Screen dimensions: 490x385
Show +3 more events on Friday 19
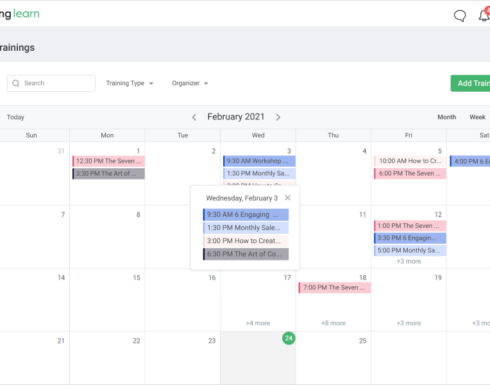point(409,323)
